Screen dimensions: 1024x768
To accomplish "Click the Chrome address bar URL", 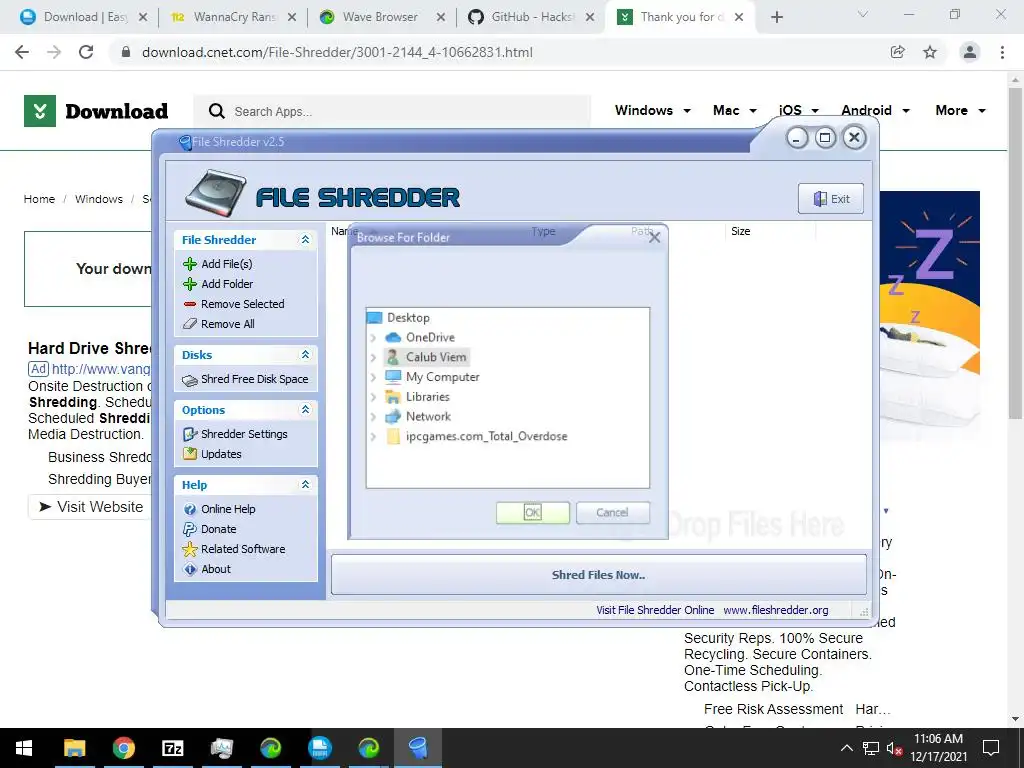I will click(x=337, y=52).
